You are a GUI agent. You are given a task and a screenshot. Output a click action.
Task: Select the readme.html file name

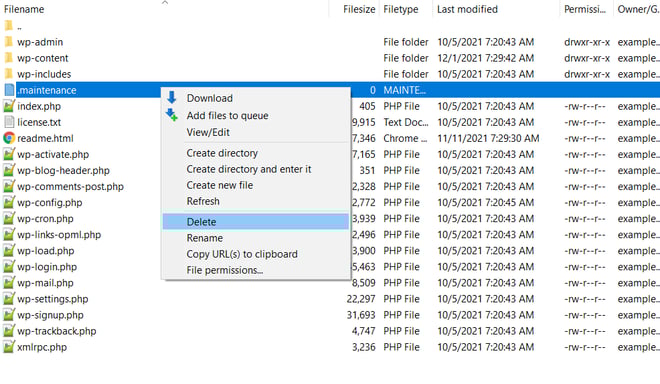tap(45, 138)
